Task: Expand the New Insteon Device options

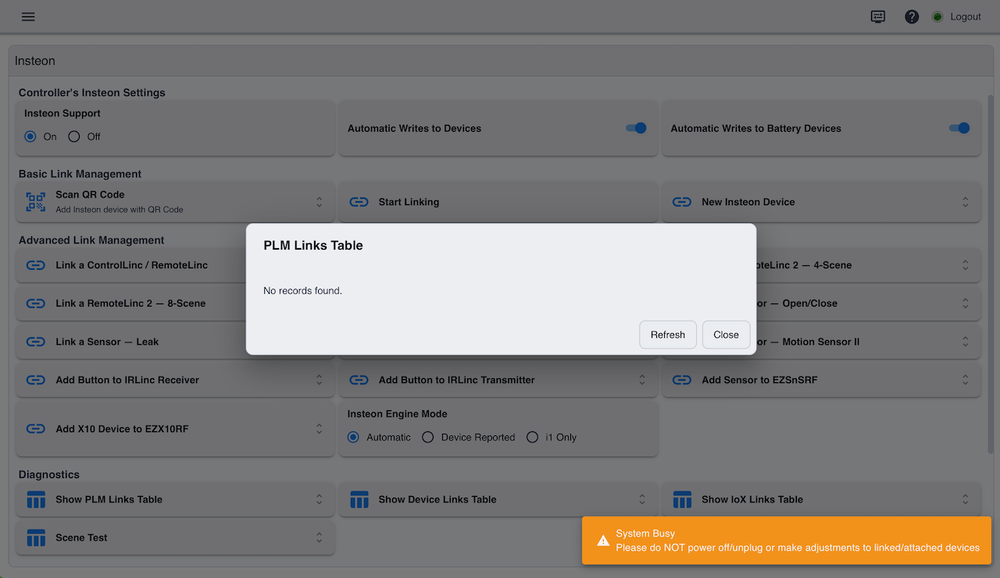Action: point(966,202)
